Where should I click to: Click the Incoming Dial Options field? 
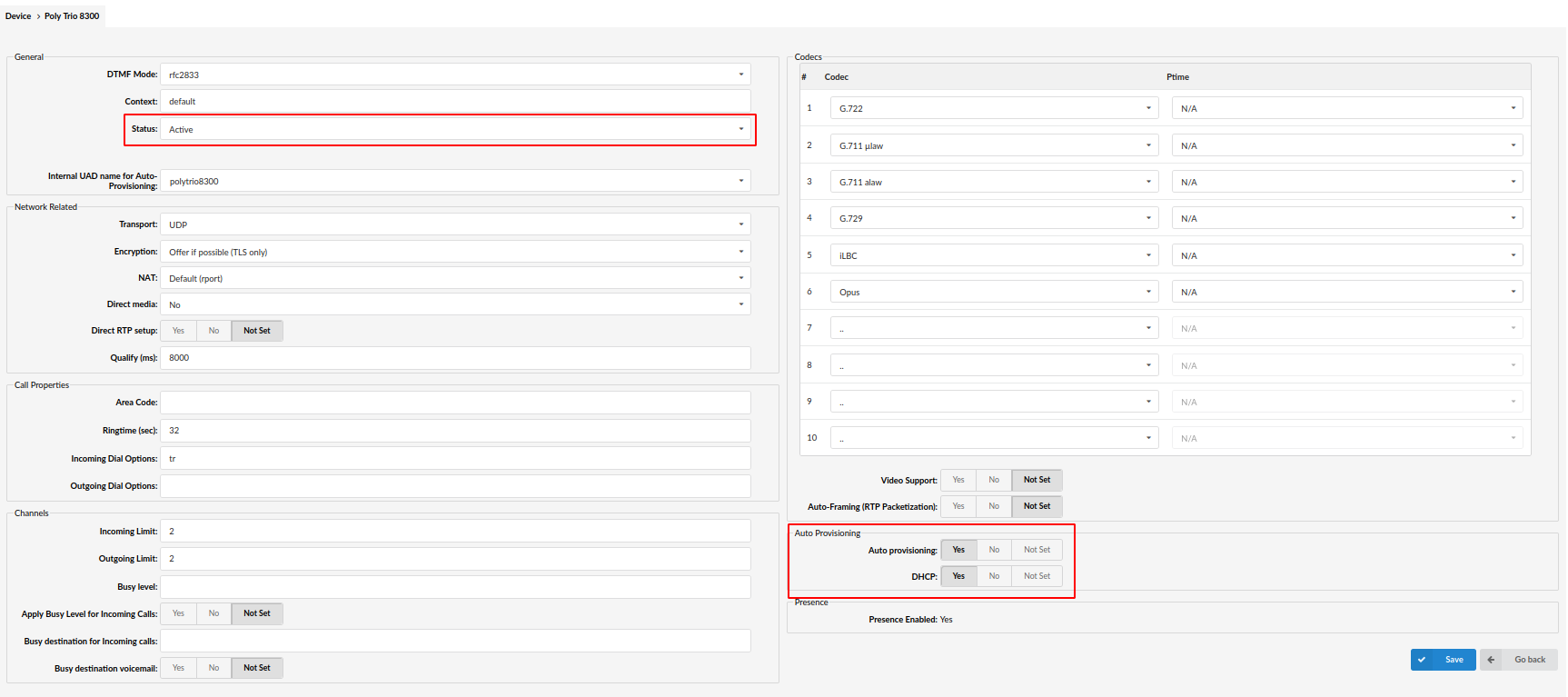(455, 458)
